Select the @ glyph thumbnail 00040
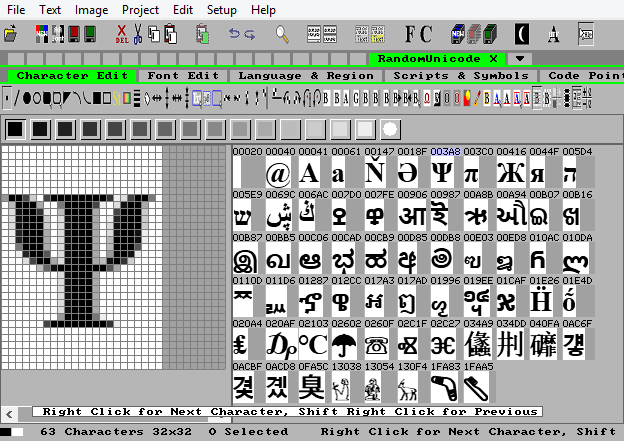624x441 pixels. (278, 173)
